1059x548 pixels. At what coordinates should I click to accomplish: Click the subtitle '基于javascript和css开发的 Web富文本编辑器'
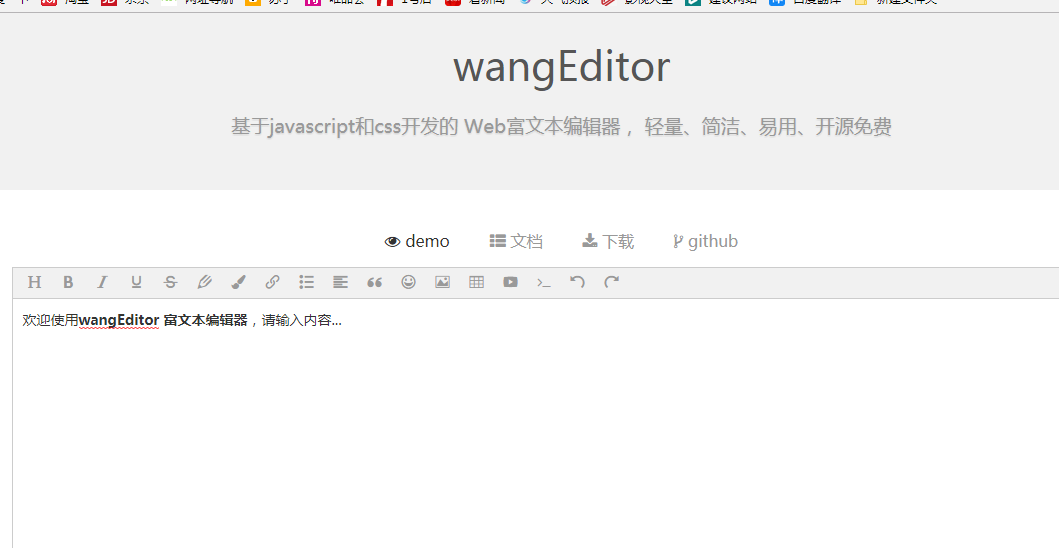425,126
